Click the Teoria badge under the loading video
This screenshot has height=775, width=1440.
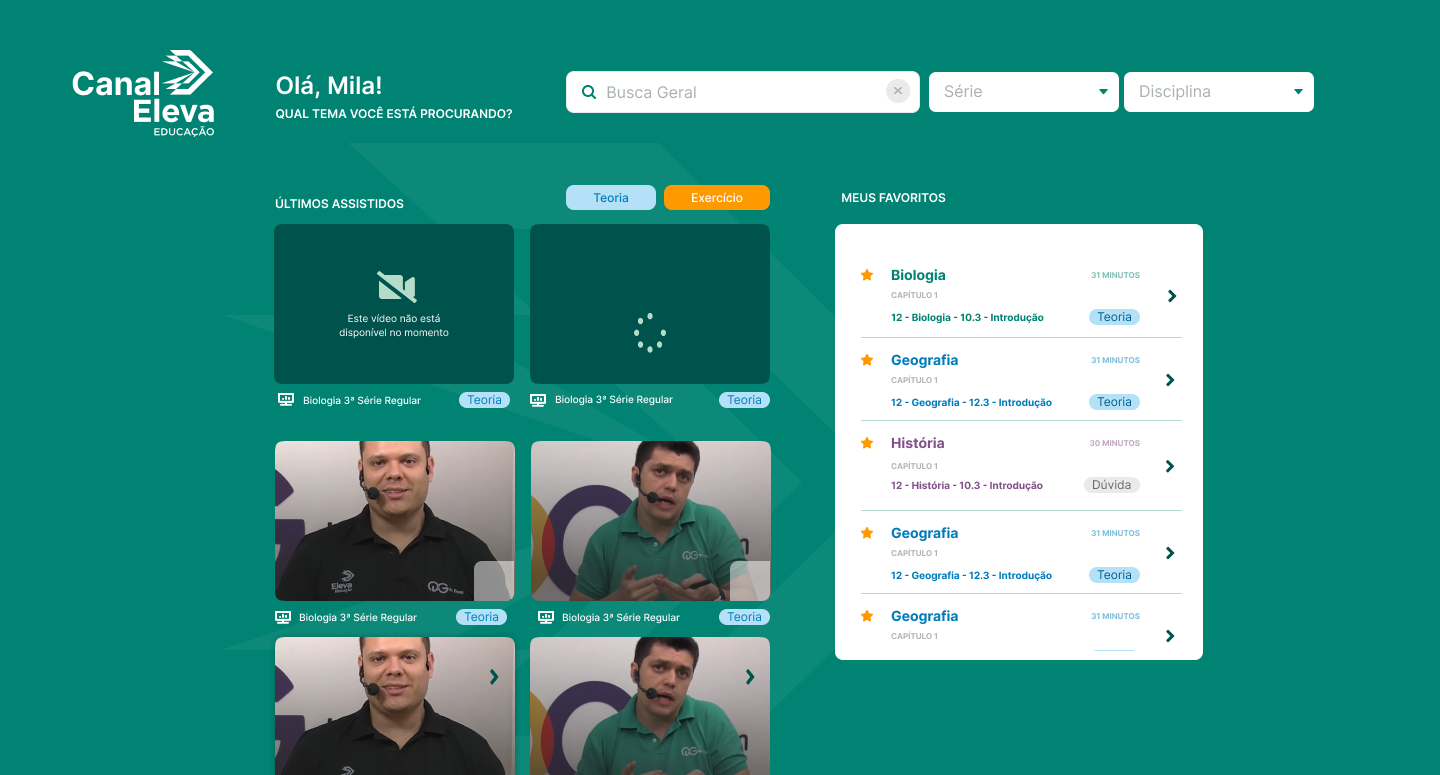click(744, 400)
